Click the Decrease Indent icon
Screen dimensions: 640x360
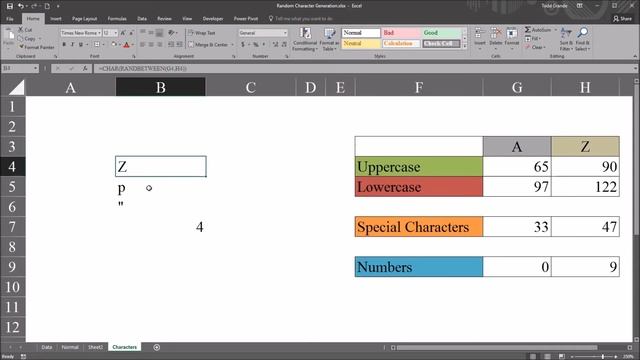(x=171, y=44)
